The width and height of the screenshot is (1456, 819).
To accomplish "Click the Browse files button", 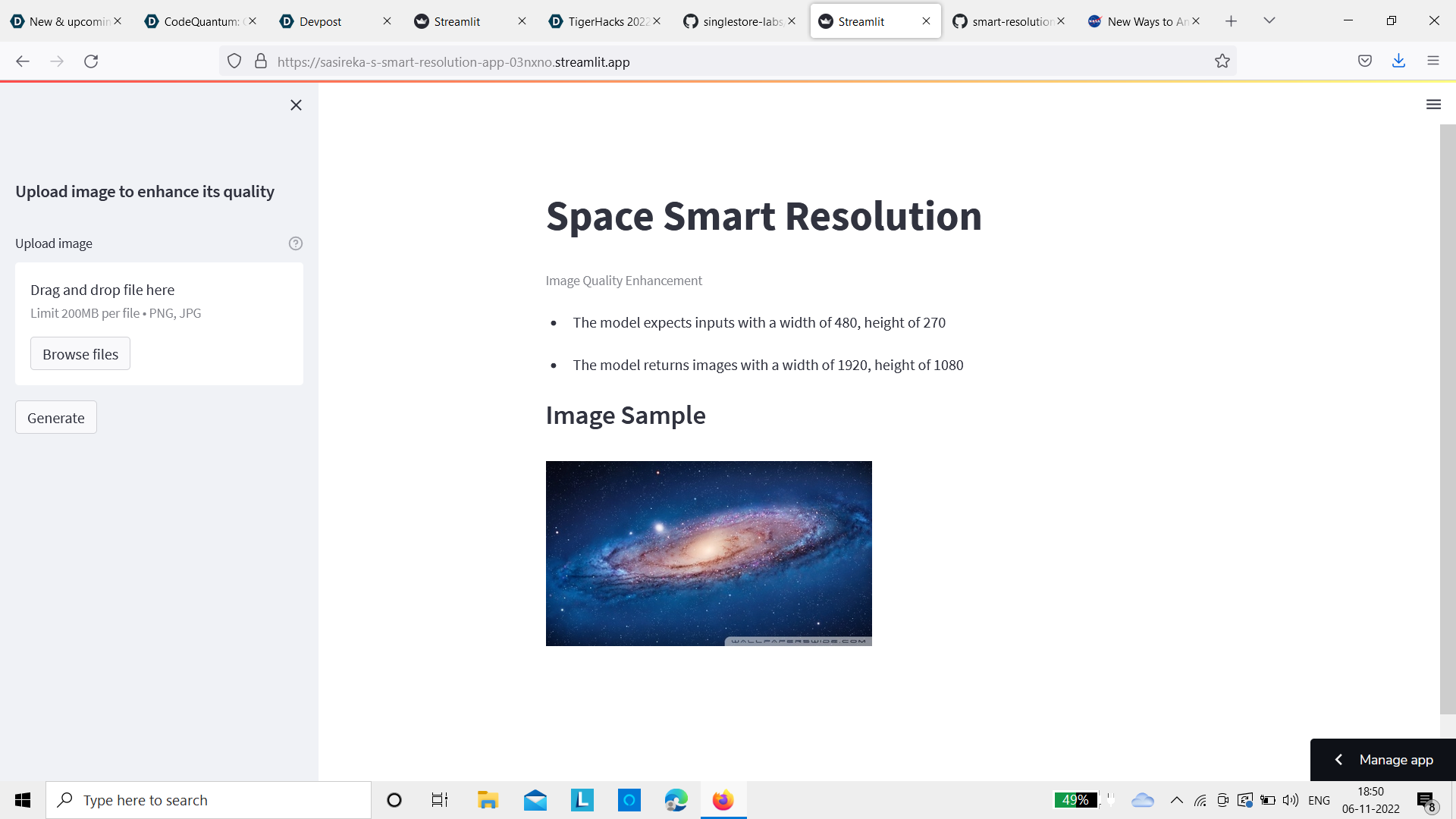I will 80,353.
